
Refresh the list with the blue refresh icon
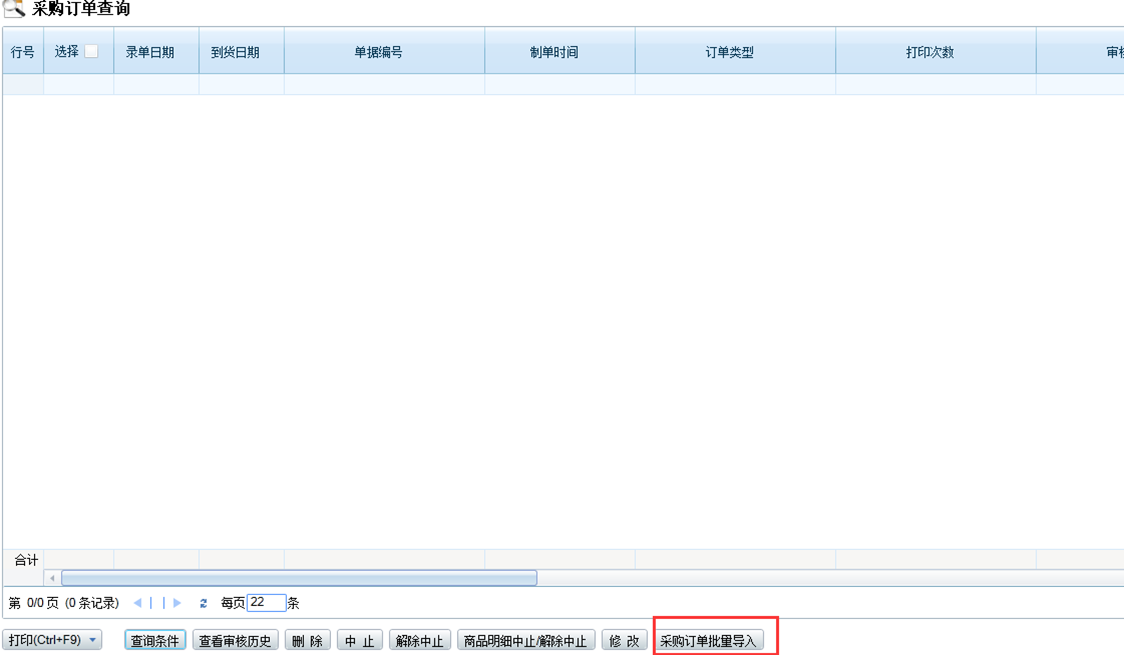(203, 602)
